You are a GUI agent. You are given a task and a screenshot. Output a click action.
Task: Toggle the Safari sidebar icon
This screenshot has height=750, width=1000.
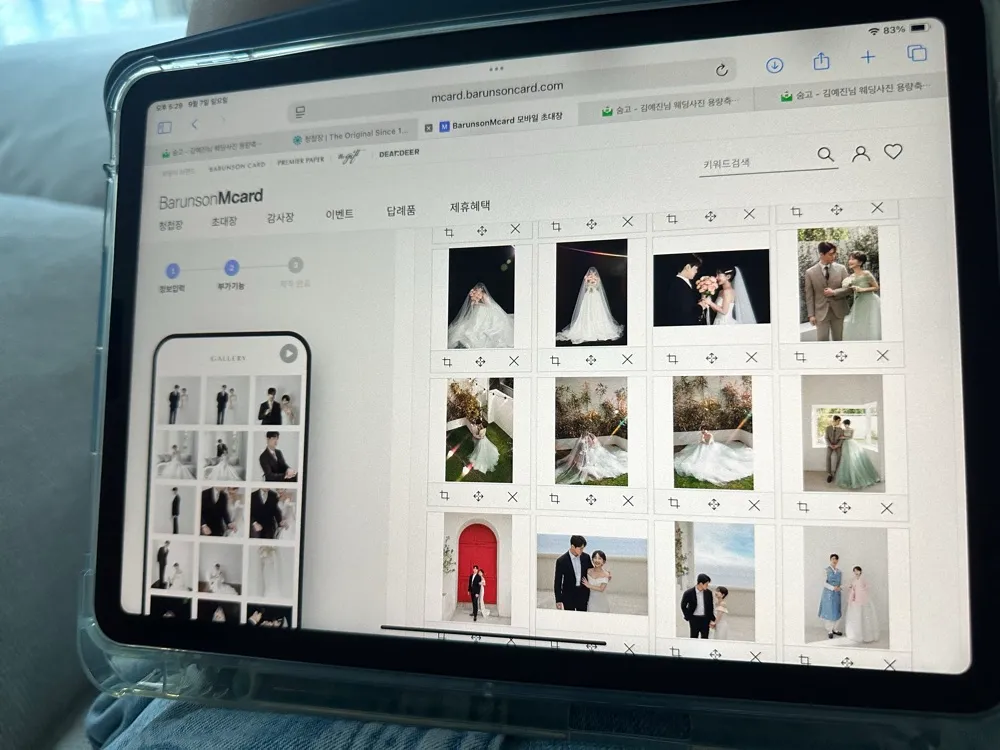(165, 128)
